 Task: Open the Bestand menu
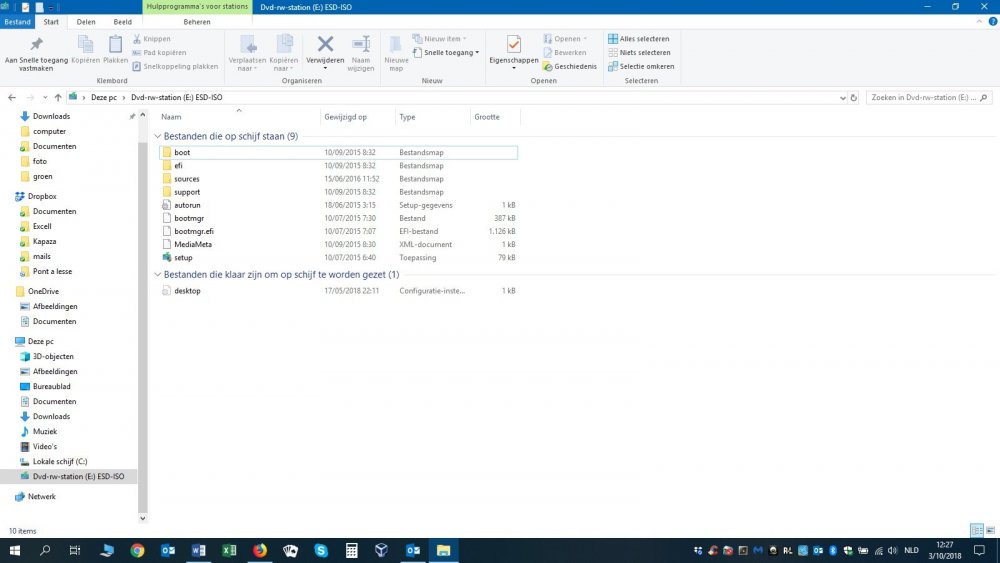[x=18, y=20]
